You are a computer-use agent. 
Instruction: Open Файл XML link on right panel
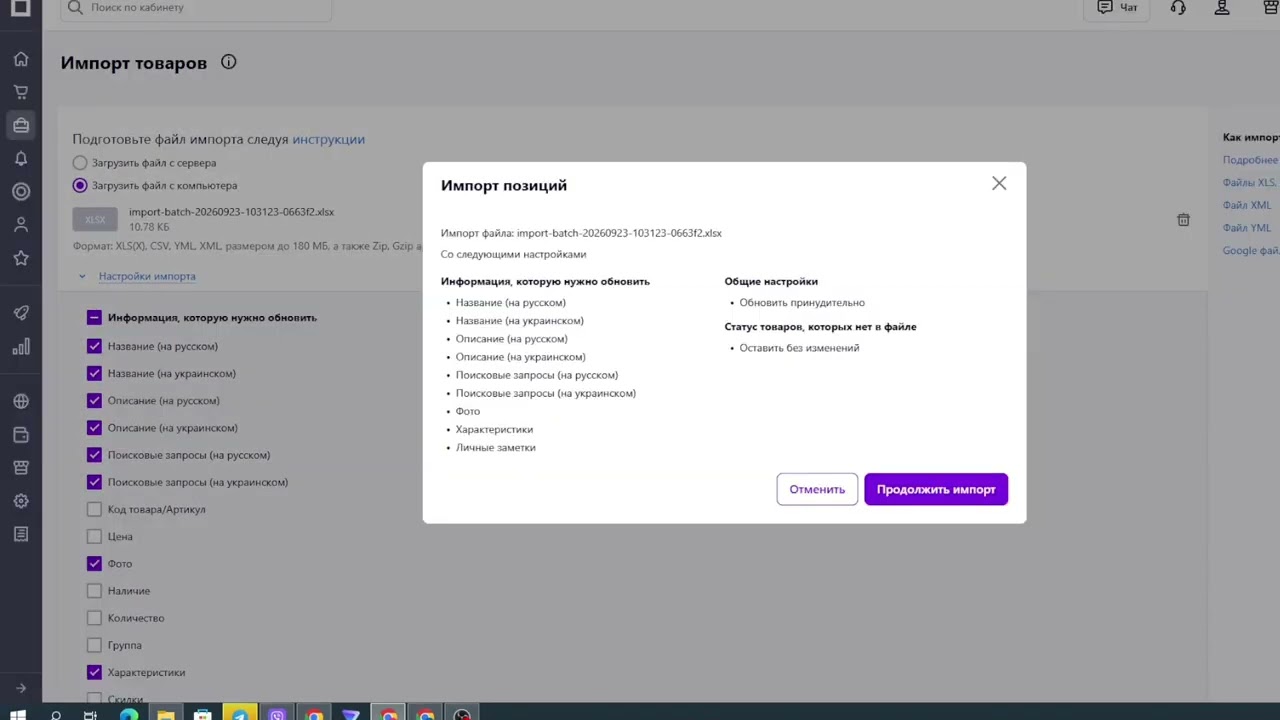(x=1247, y=205)
